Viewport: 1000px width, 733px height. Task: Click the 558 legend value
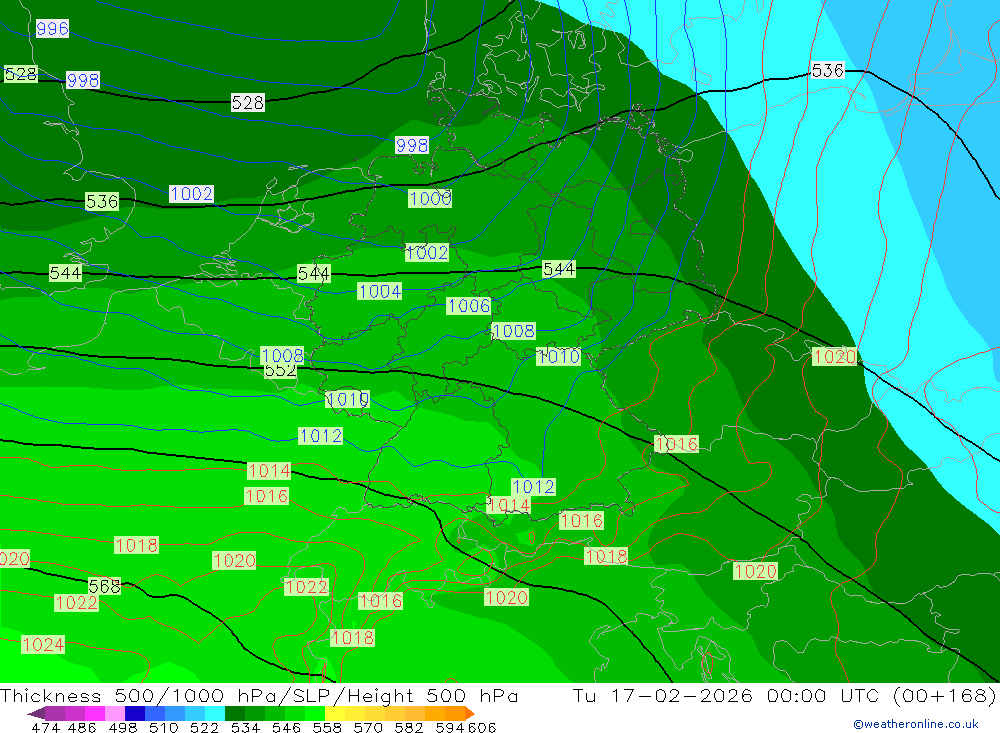click(x=327, y=727)
